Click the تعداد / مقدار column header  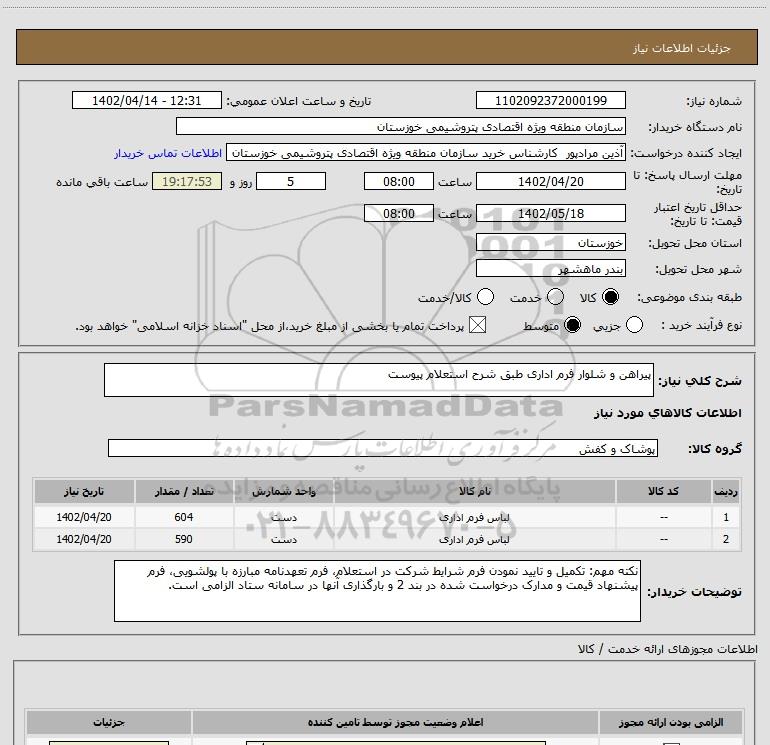[184, 491]
